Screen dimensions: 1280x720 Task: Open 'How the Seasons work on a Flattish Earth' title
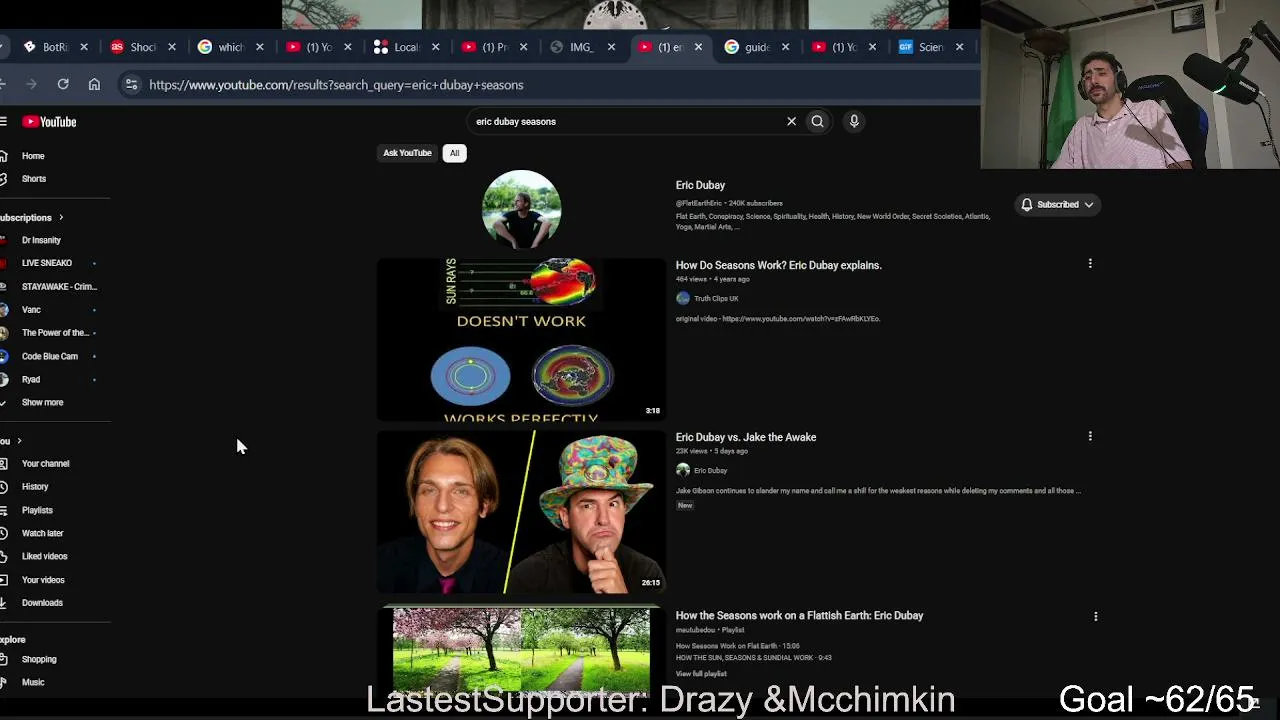click(x=800, y=616)
